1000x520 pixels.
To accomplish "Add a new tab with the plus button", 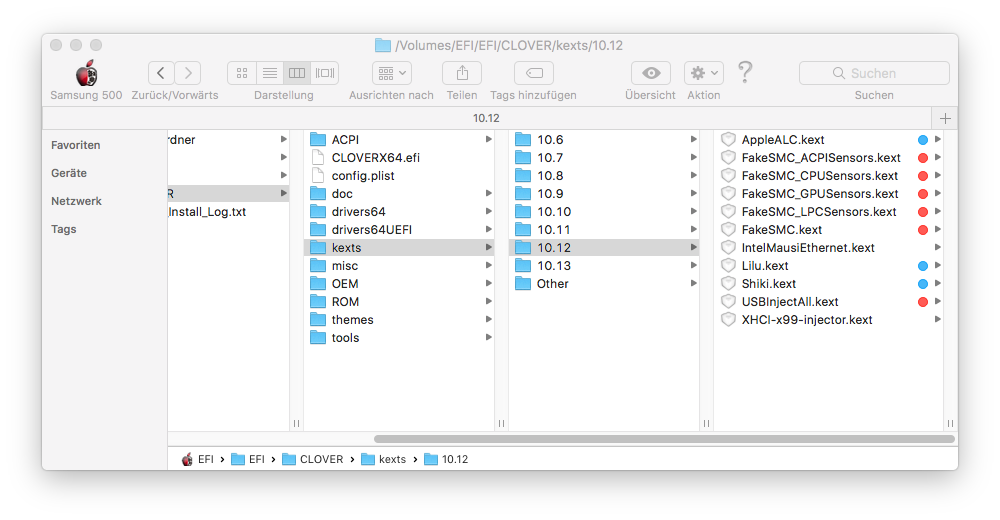I will point(945,118).
